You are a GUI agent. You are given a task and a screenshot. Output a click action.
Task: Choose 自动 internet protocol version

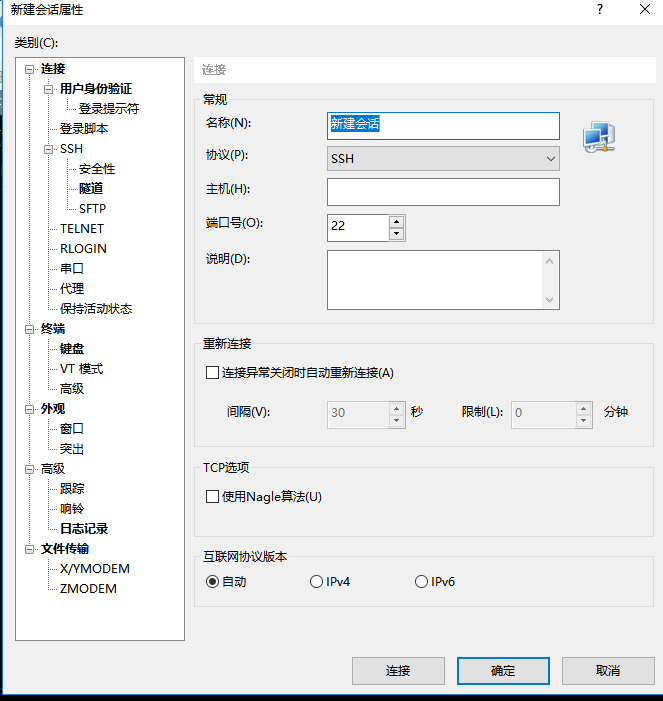point(212,582)
